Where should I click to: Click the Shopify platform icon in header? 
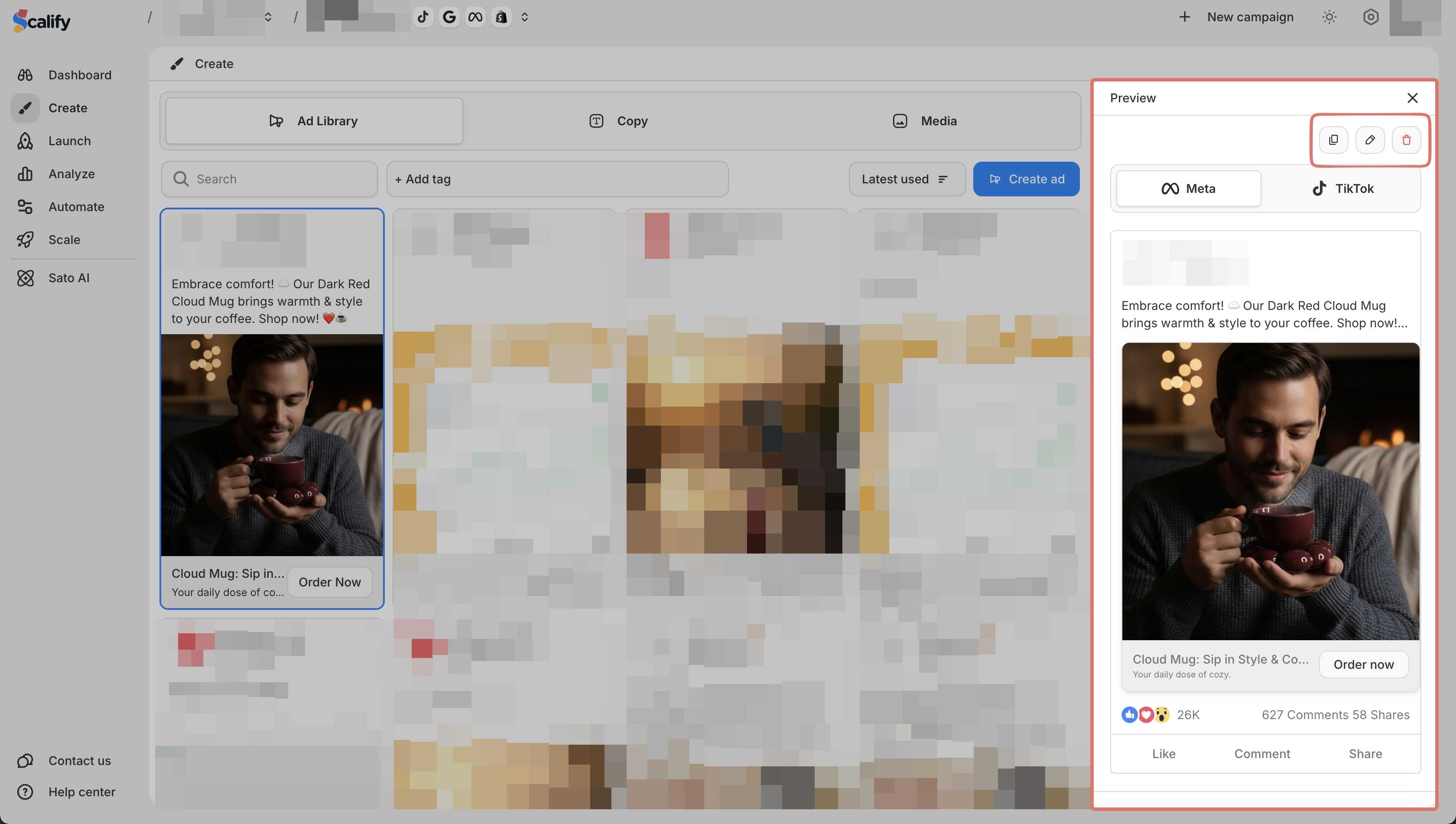click(x=501, y=17)
